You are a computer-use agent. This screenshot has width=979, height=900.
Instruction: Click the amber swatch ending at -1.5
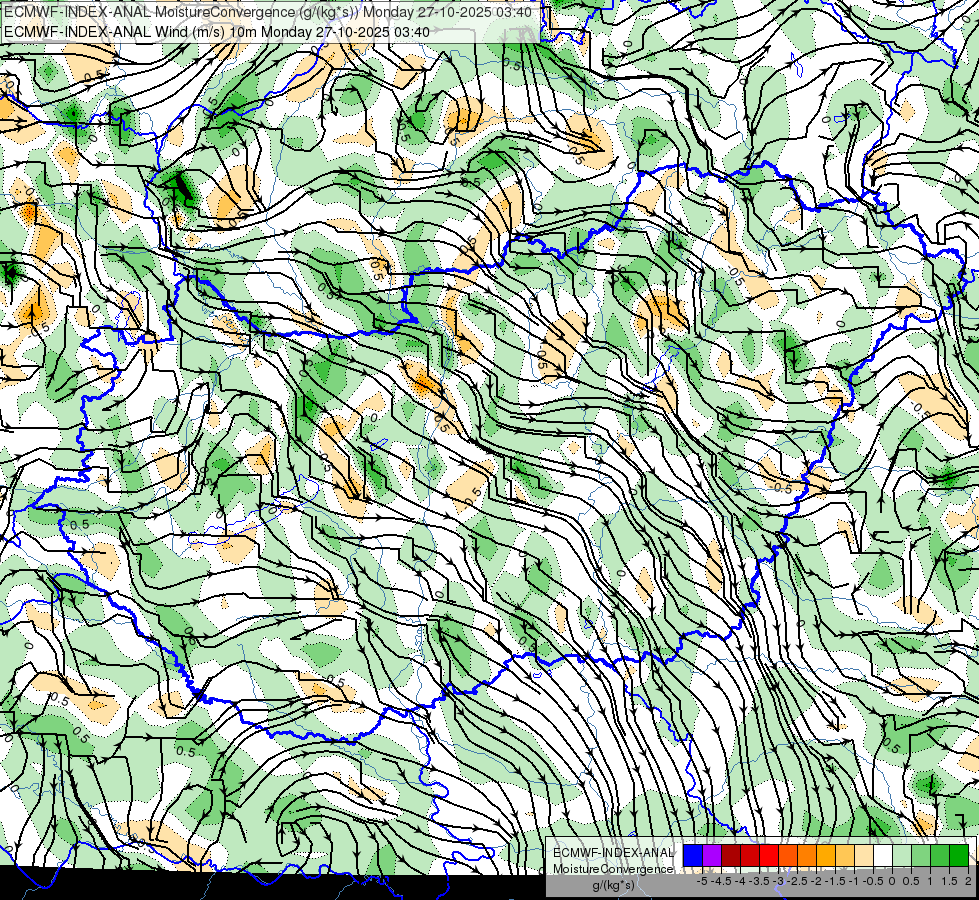pos(826,855)
